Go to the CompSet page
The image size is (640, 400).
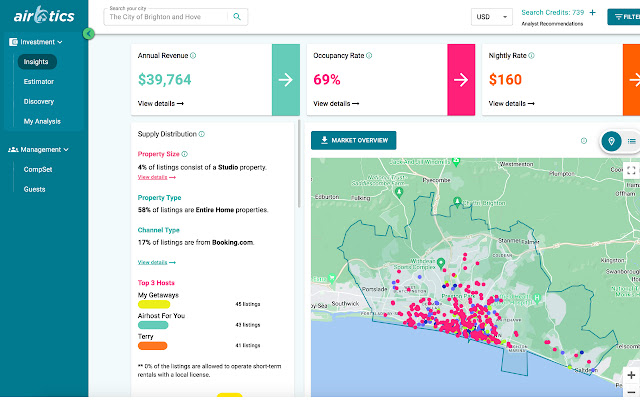pyautogui.click(x=38, y=169)
